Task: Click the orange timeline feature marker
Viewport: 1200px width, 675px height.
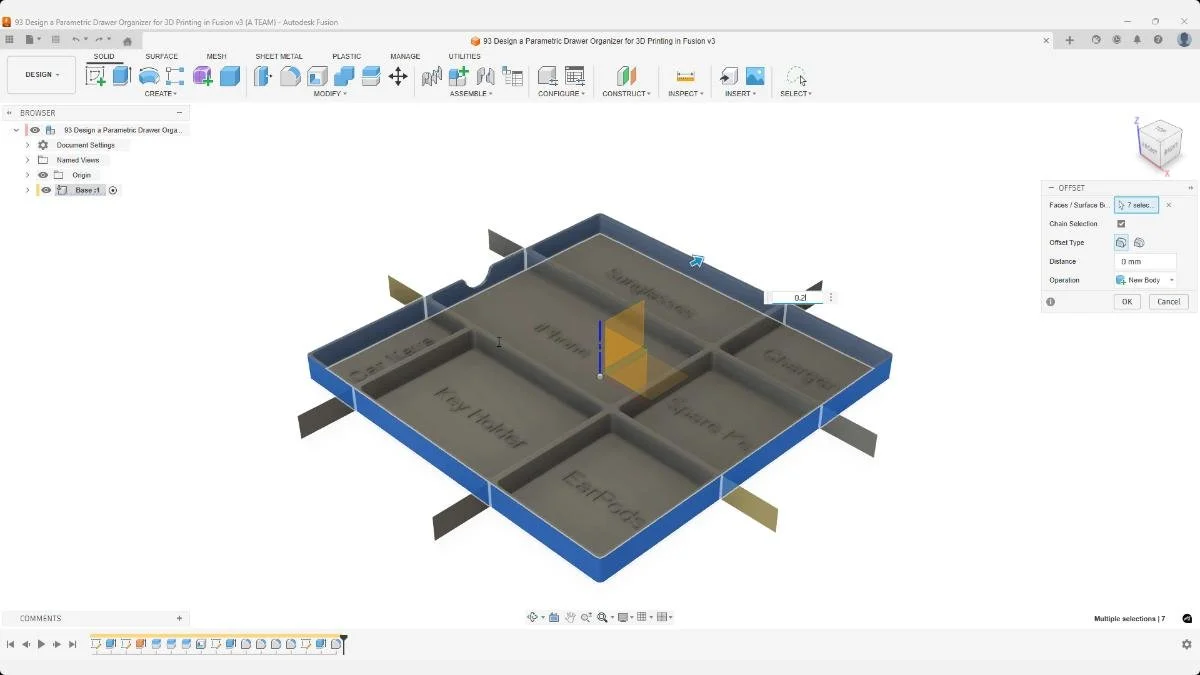Action: [140, 645]
